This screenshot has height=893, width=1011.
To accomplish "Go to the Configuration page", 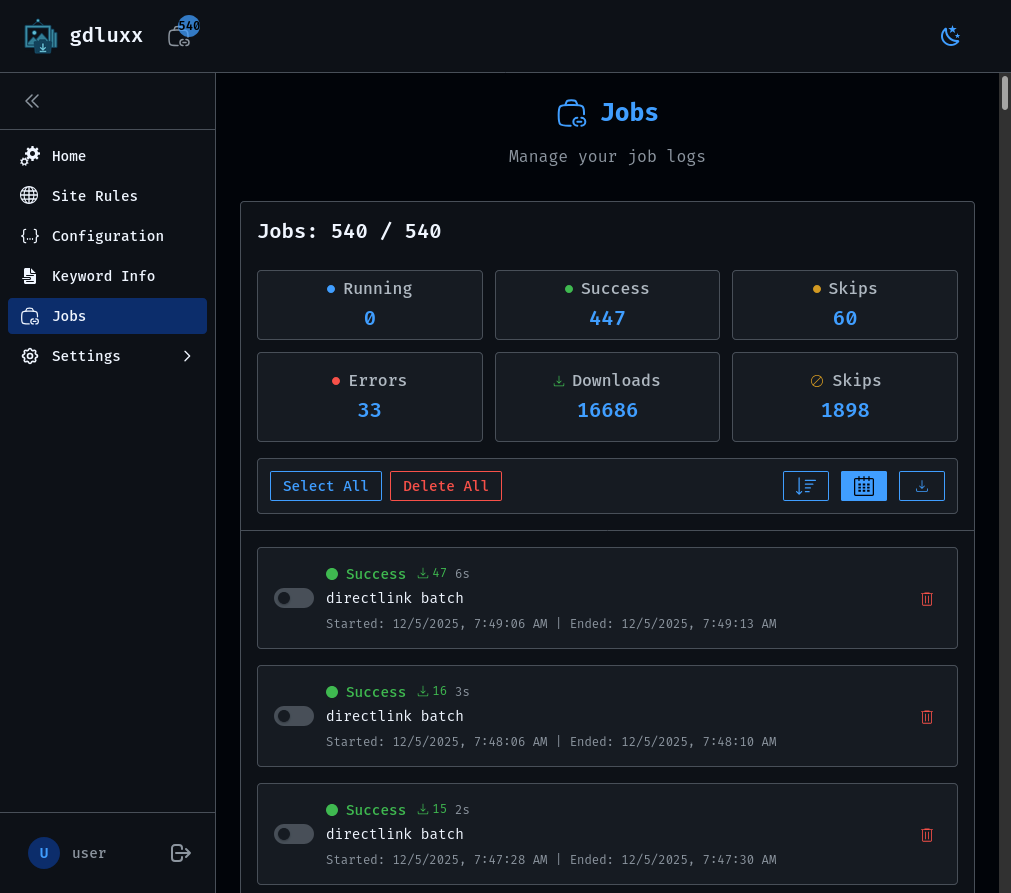I will (107, 236).
